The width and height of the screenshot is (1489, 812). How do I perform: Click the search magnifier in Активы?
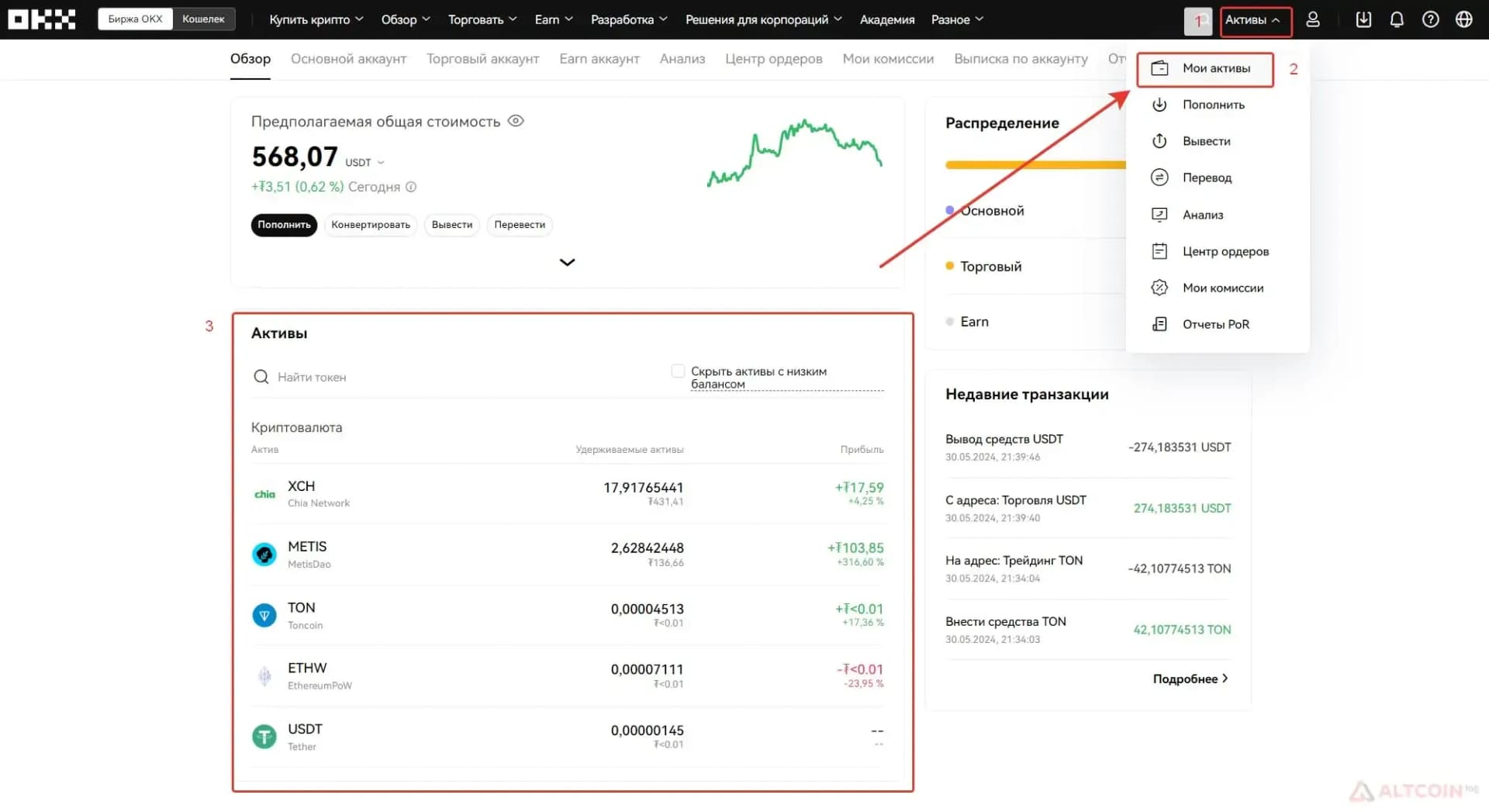pyautogui.click(x=261, y=377)
